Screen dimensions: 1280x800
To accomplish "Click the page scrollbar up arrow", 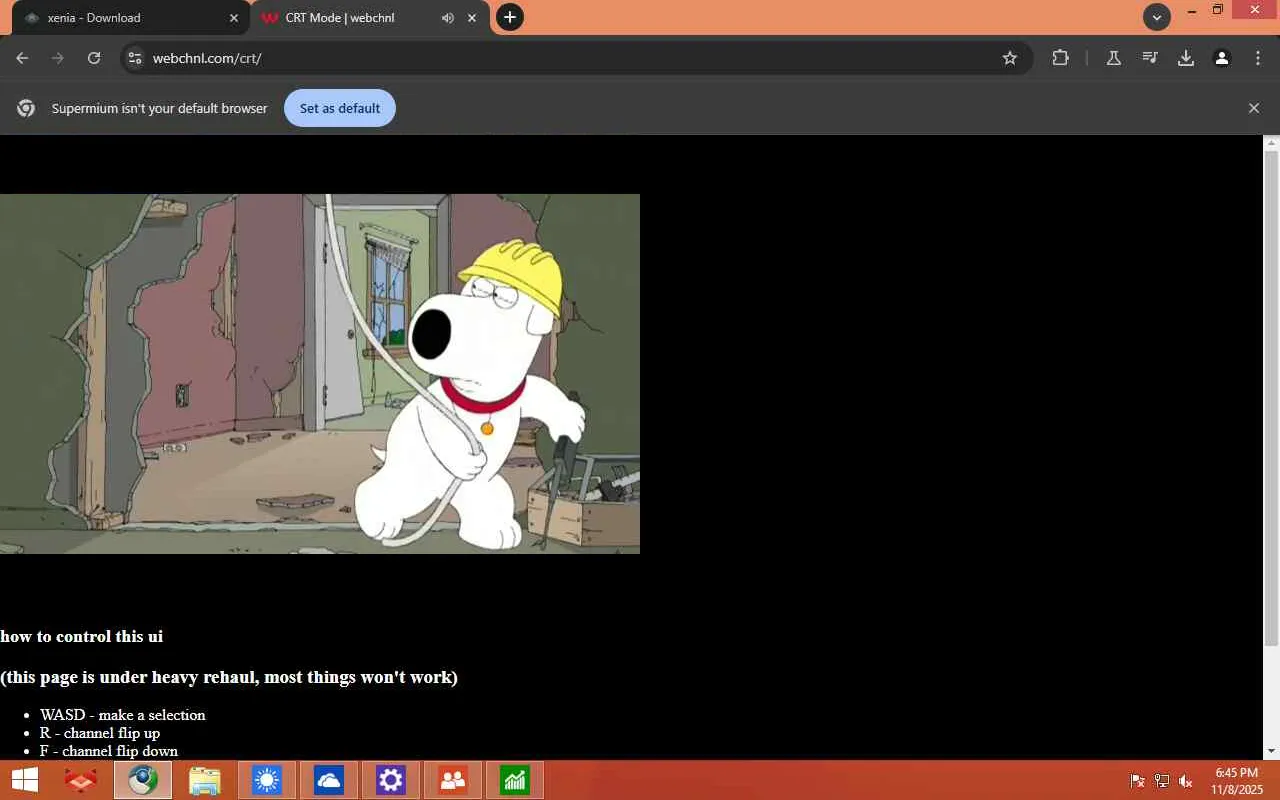I will [x=1271, y=143].
